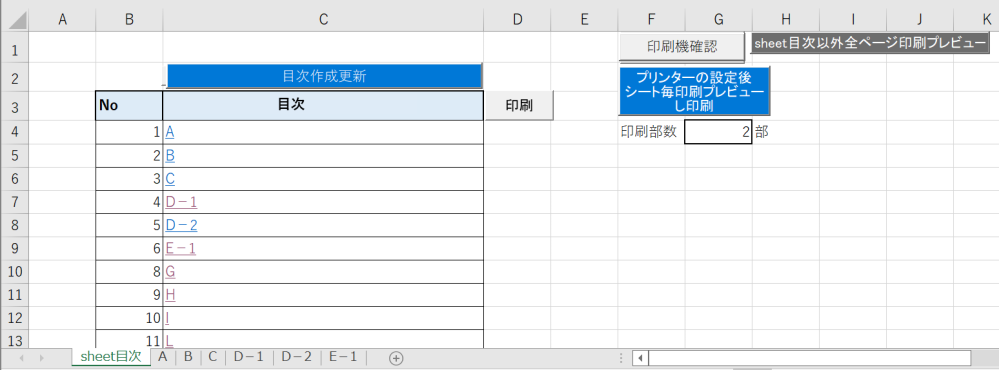Select column D header
Image resolution: width=999 pixels, height=370 pixels.
point(517,20)
